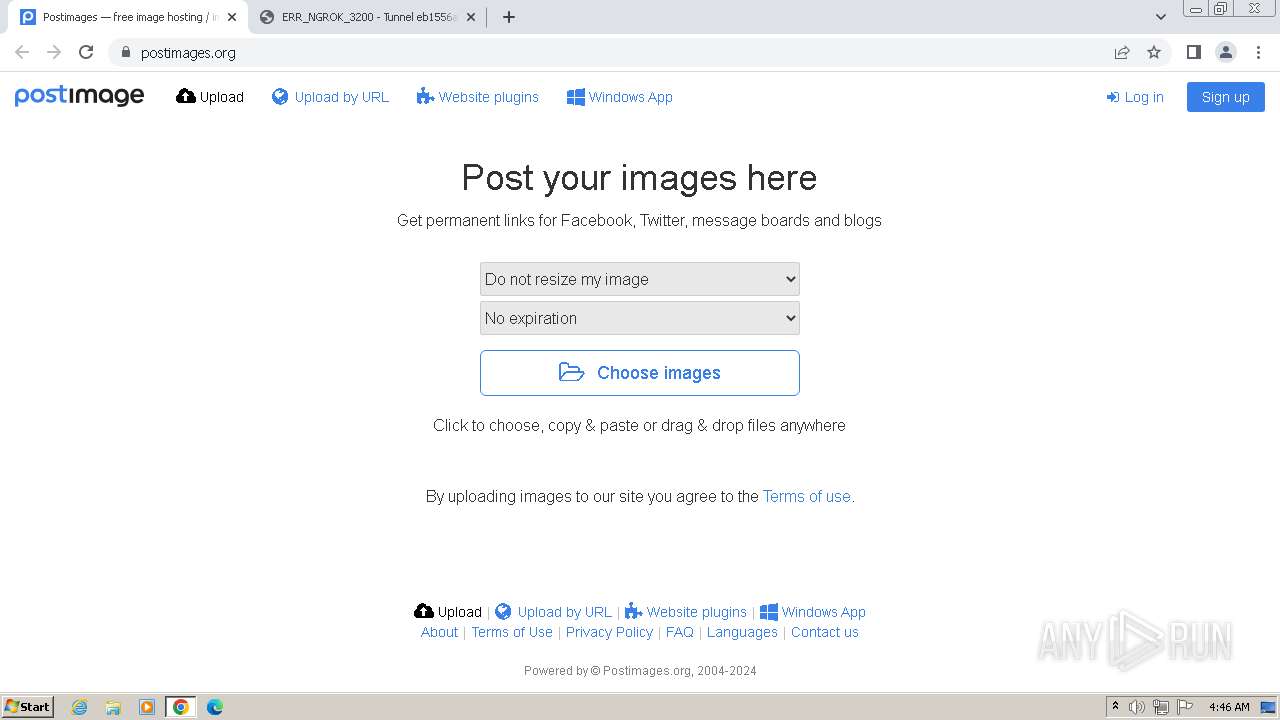Screen dimensions: 1280x720
Task: Close the Postimages tab
Action: (x=232, y=17)
